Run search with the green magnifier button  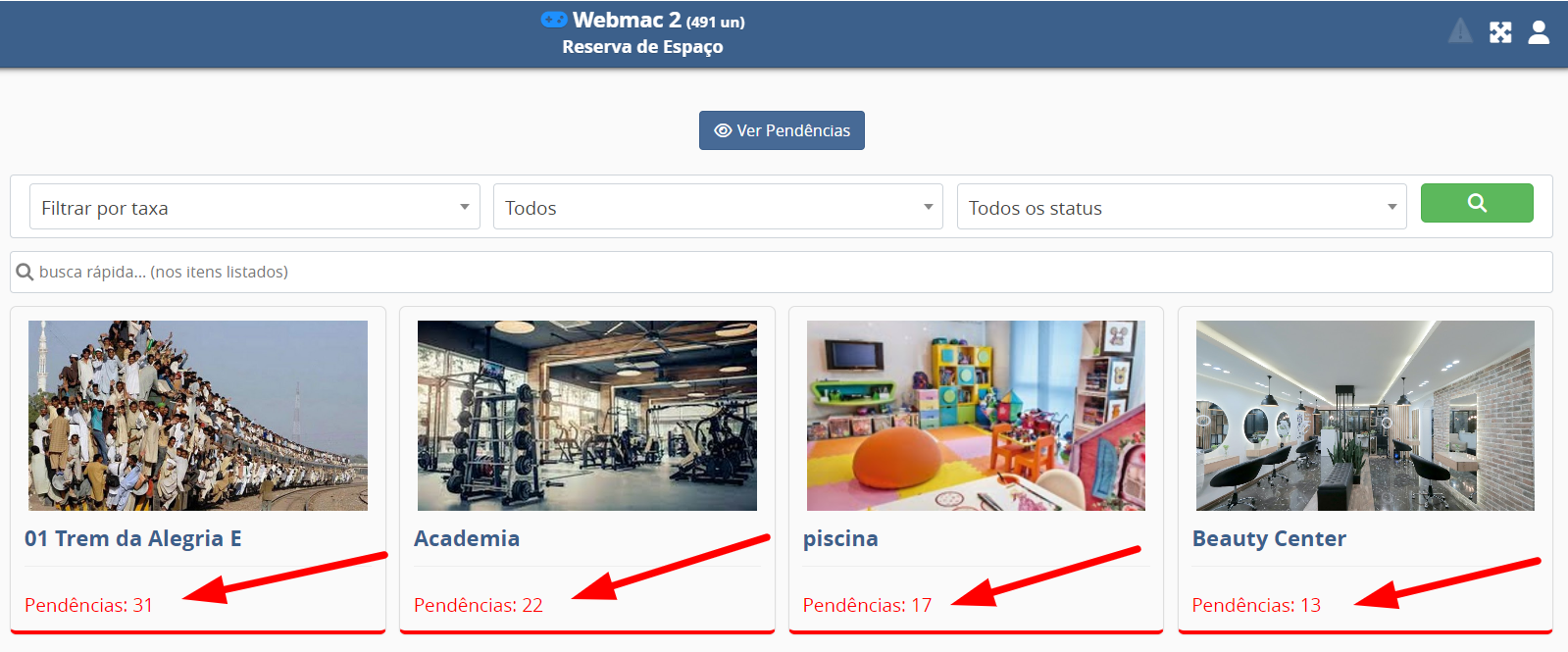pyautogui.click(x=1477, y=203)
